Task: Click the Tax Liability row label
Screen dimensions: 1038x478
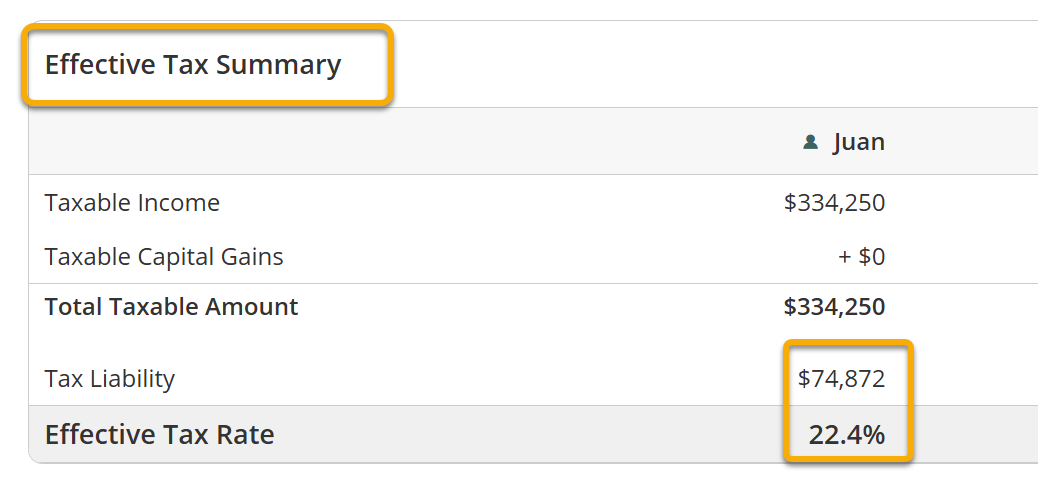Action: click(110, 379)
